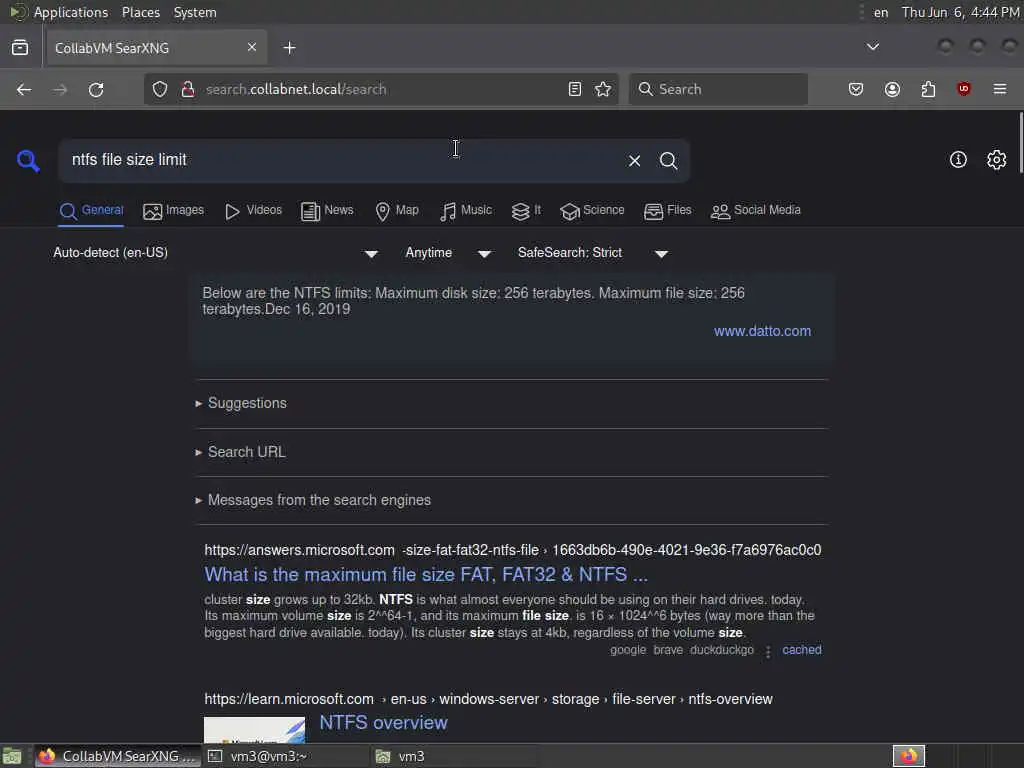Switch to the Images category
The image size is (1024, 768).
[x=174, y=210]
